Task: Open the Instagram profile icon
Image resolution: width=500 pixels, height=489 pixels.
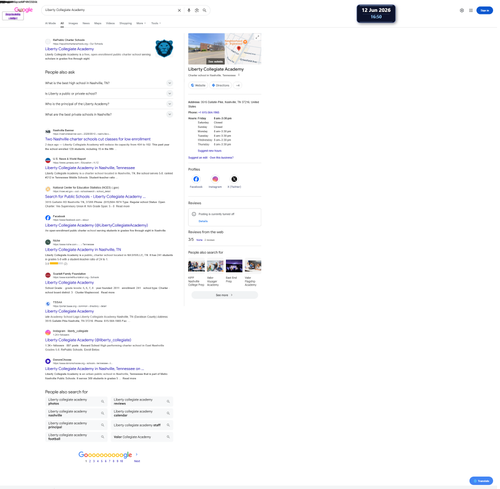Action: click(215, 179)
